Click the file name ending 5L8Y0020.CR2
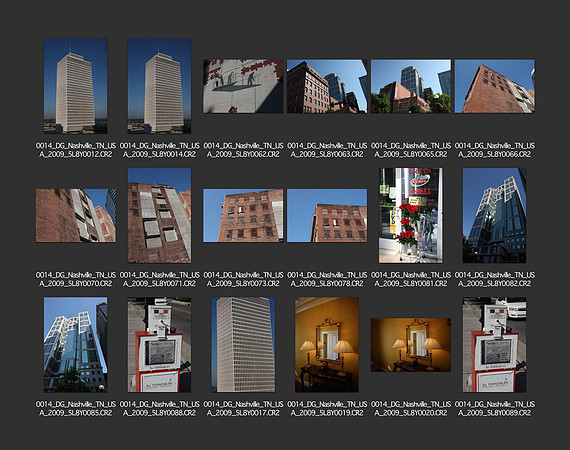The image size is (570, 450). (x=411, y=408)
